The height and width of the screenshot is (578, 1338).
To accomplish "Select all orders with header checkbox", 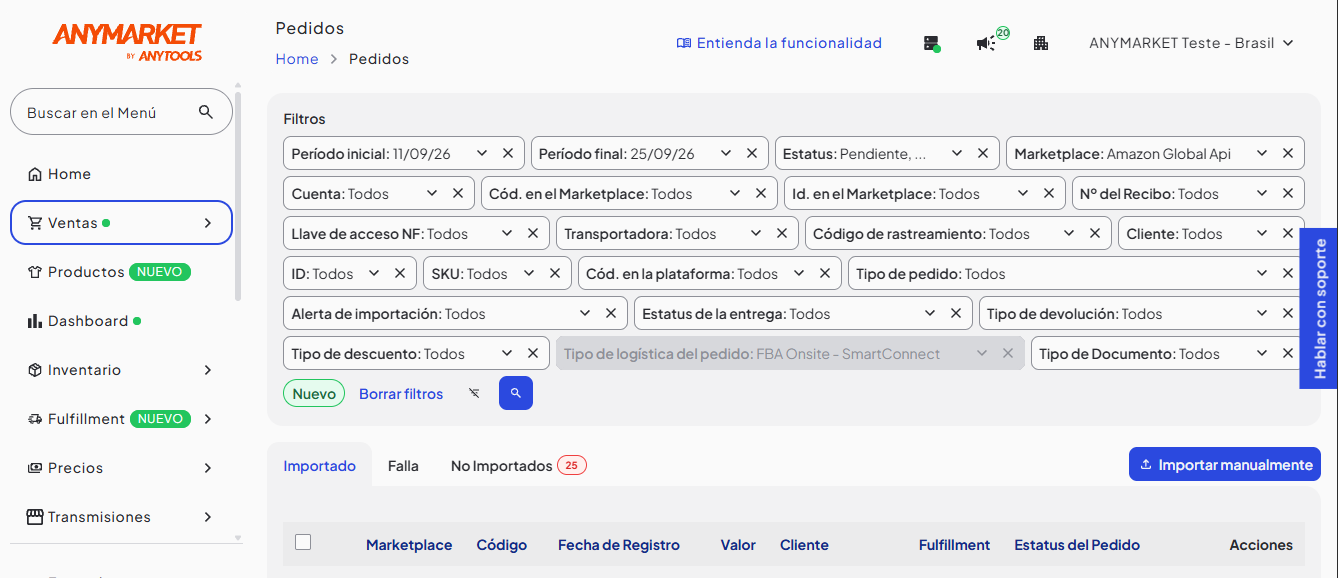I will [x=303, y=542].
